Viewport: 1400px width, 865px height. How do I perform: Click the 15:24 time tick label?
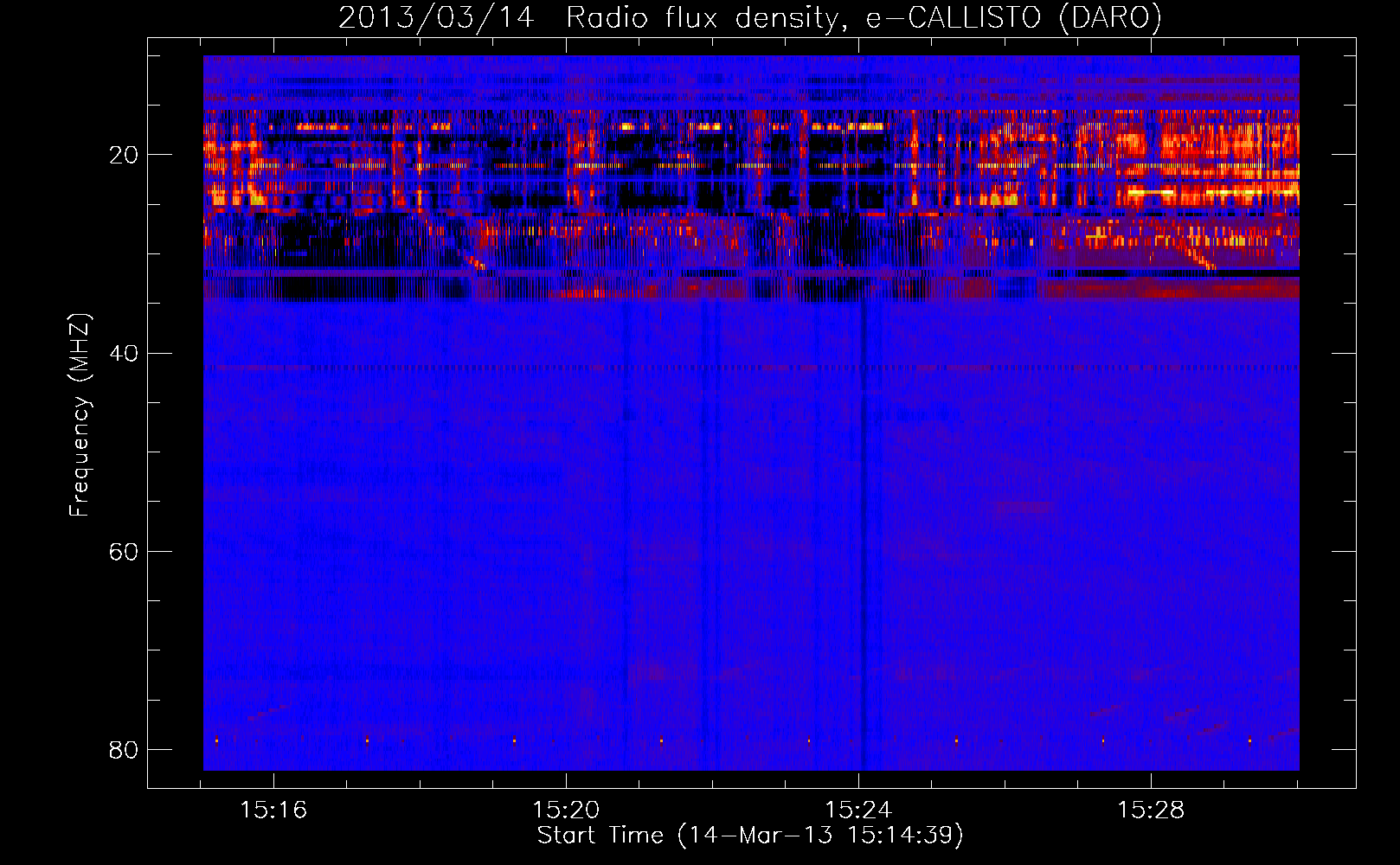click(858, 811)
